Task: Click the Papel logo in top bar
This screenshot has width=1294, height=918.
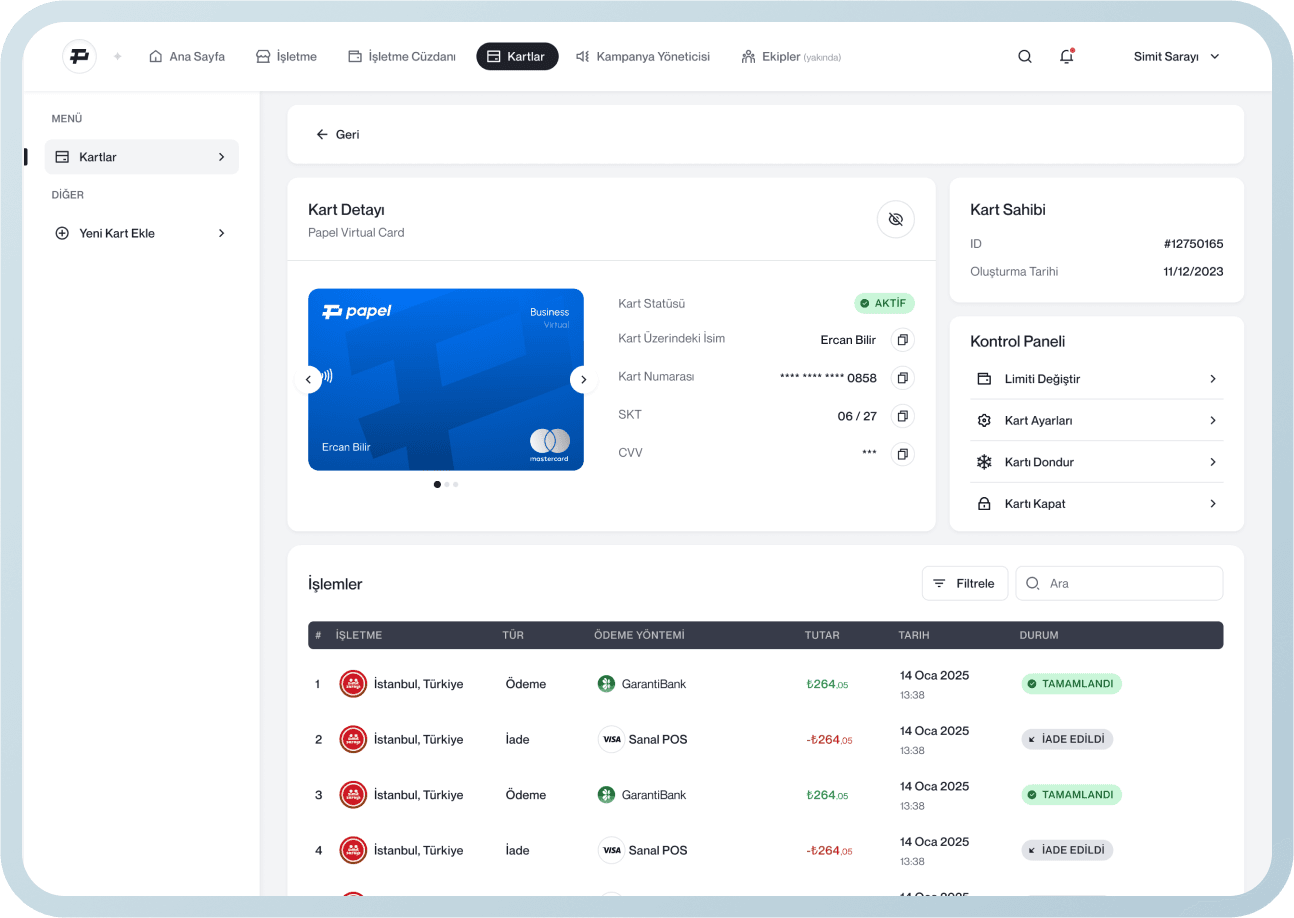Action: click(79, 56)
